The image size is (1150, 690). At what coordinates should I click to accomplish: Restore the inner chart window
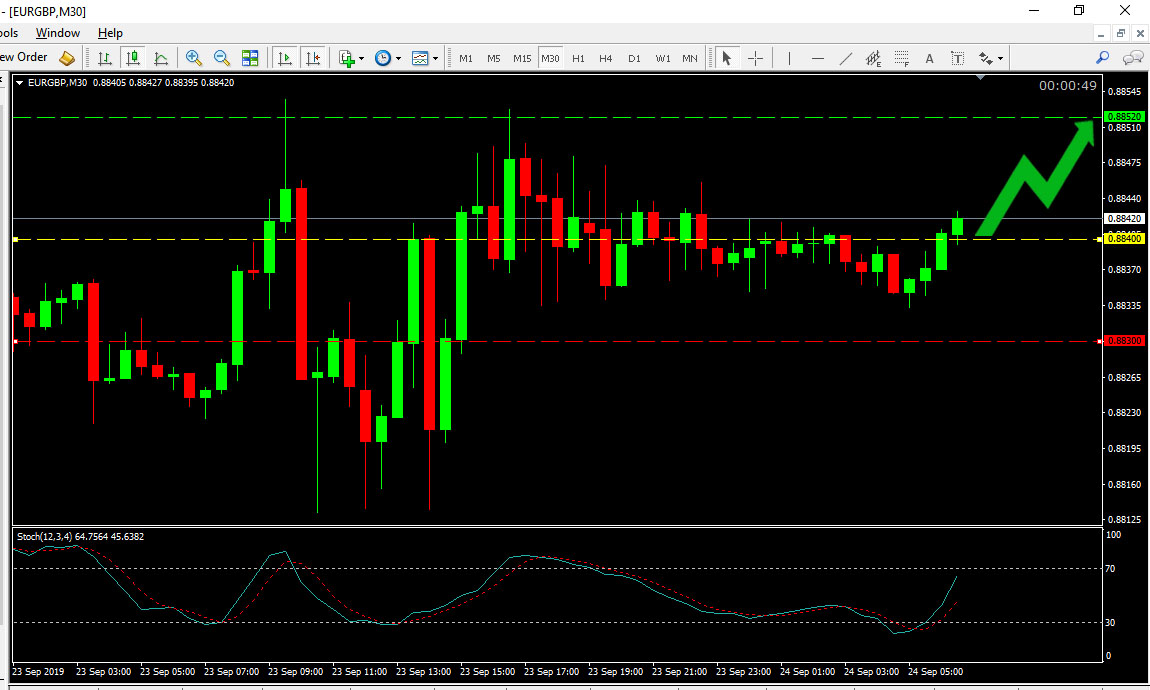[1121, 34]
